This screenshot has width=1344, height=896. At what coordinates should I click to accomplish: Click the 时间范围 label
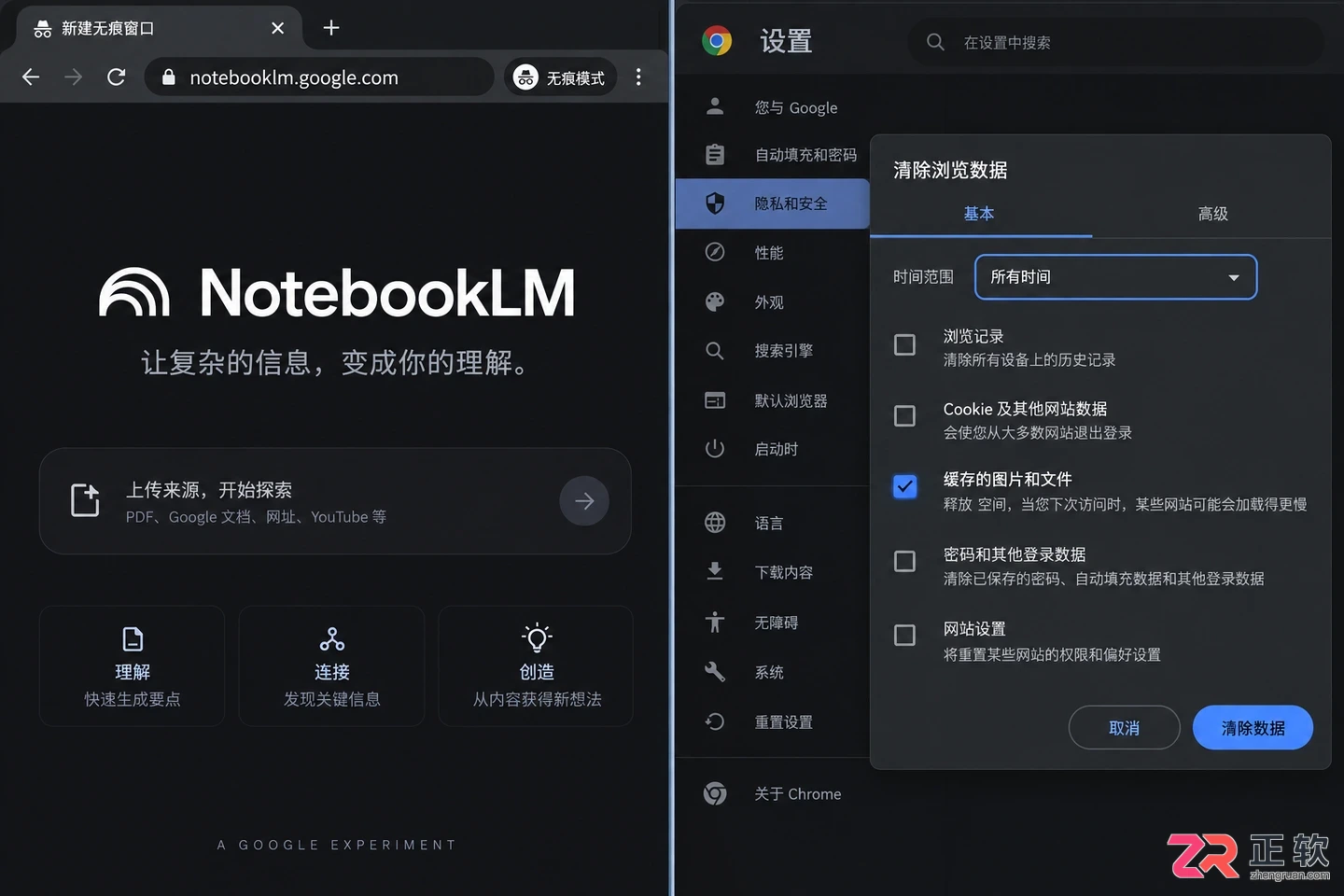pyautogui.click(x=923, y=277)
